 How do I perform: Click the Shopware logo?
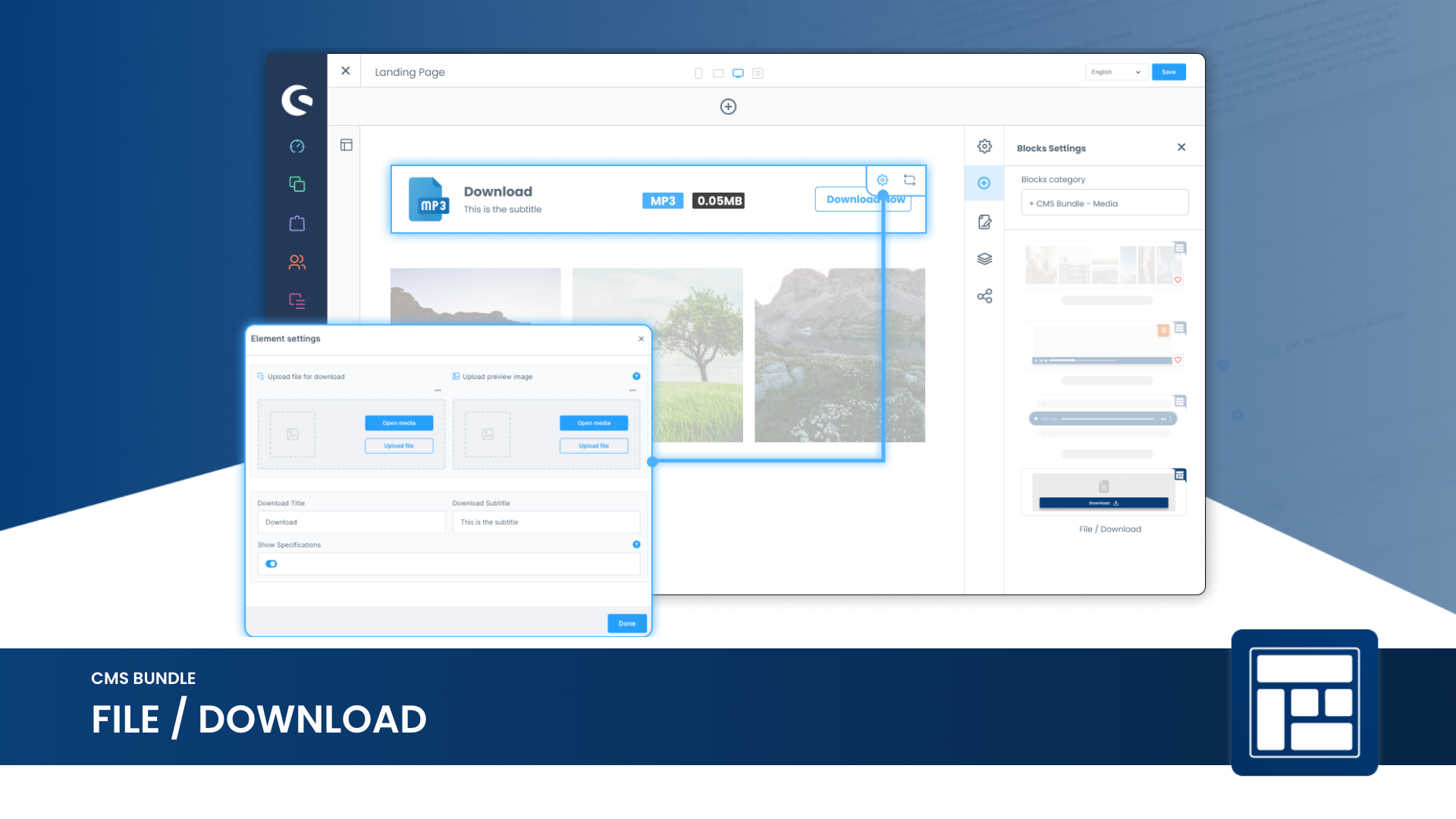pos(297,100)
